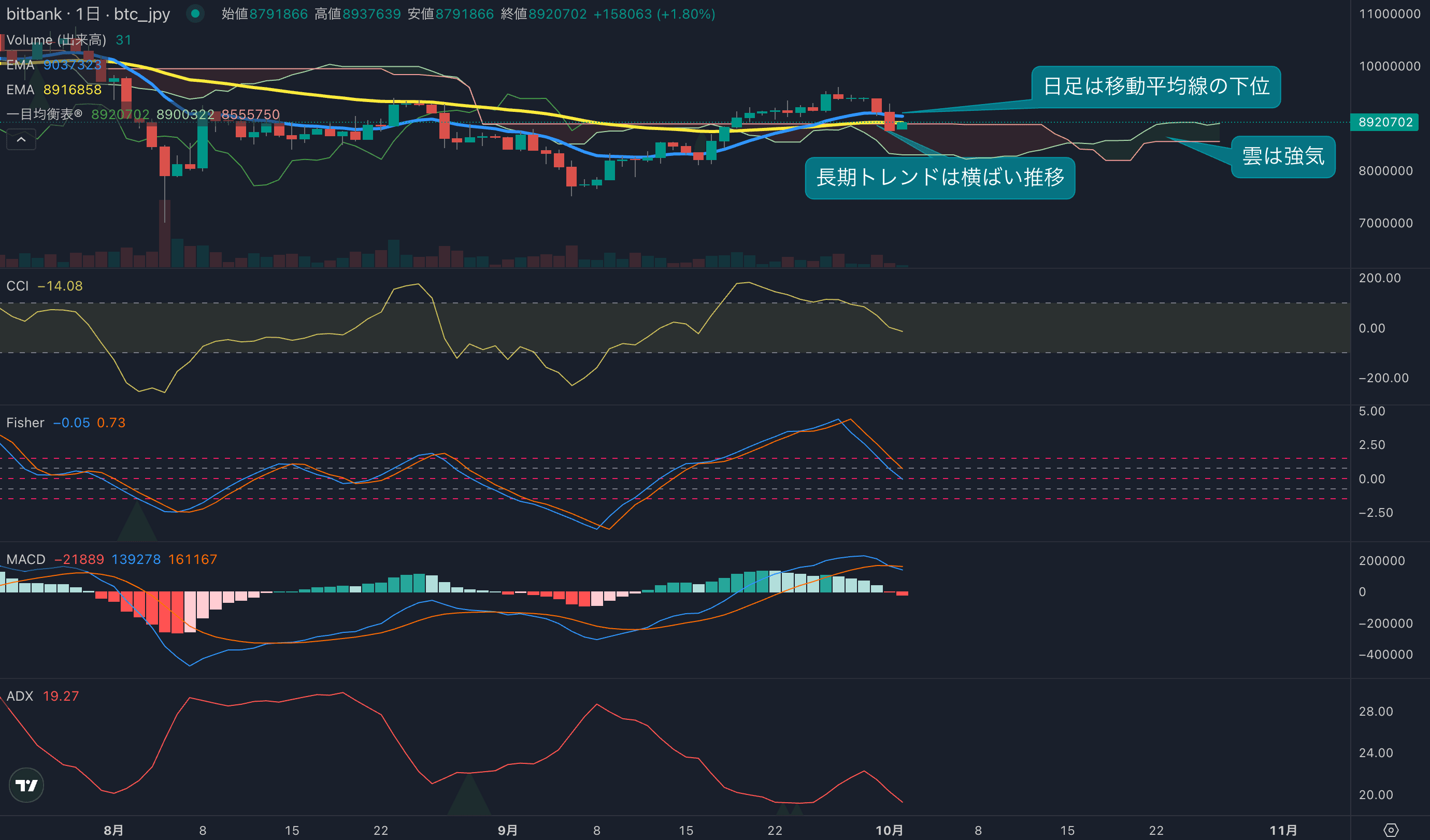Open chart settings hexagon gear icon
This screenshot has width=1430, height=840.
coord(1390,830)
